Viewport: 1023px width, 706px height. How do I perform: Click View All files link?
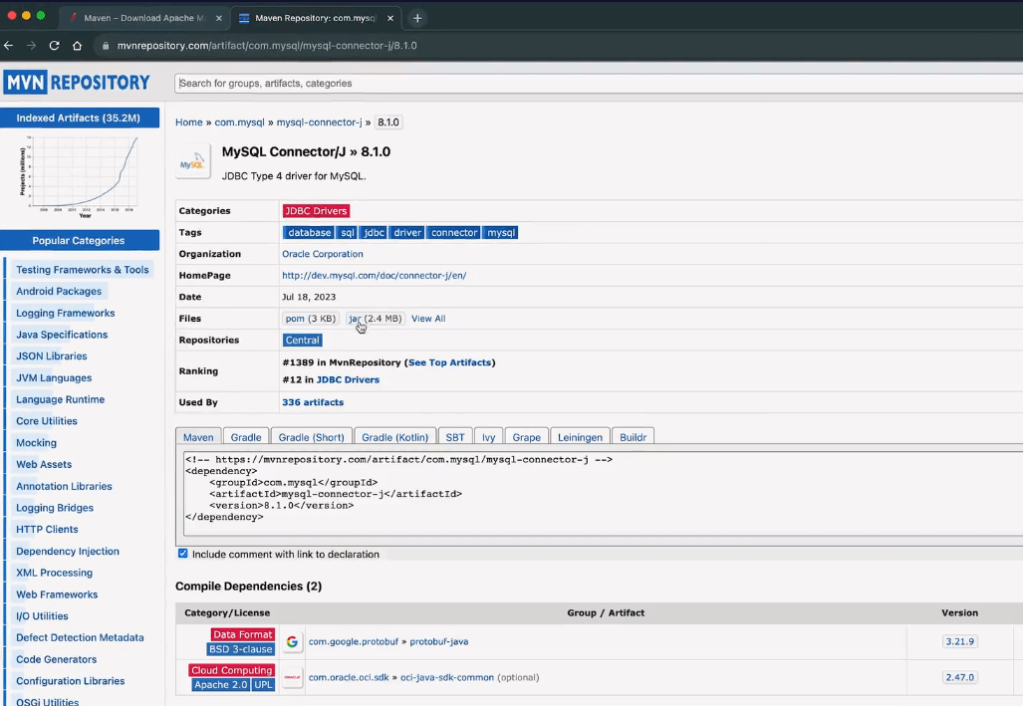click(428, 318)
